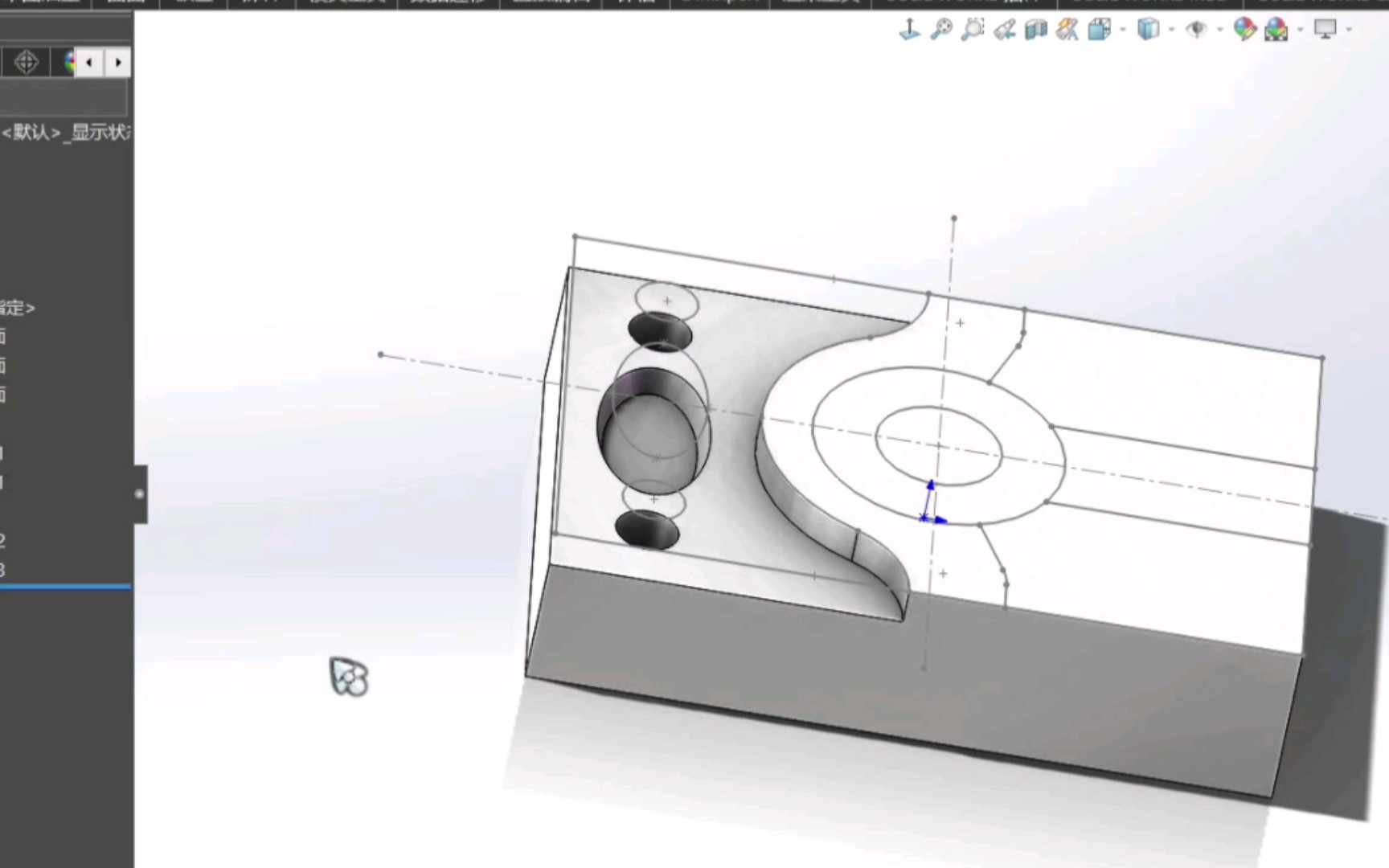Switch to next PropertyManager tab with right arrow
Screen dimensions: 1389x868
click(118, 62)
